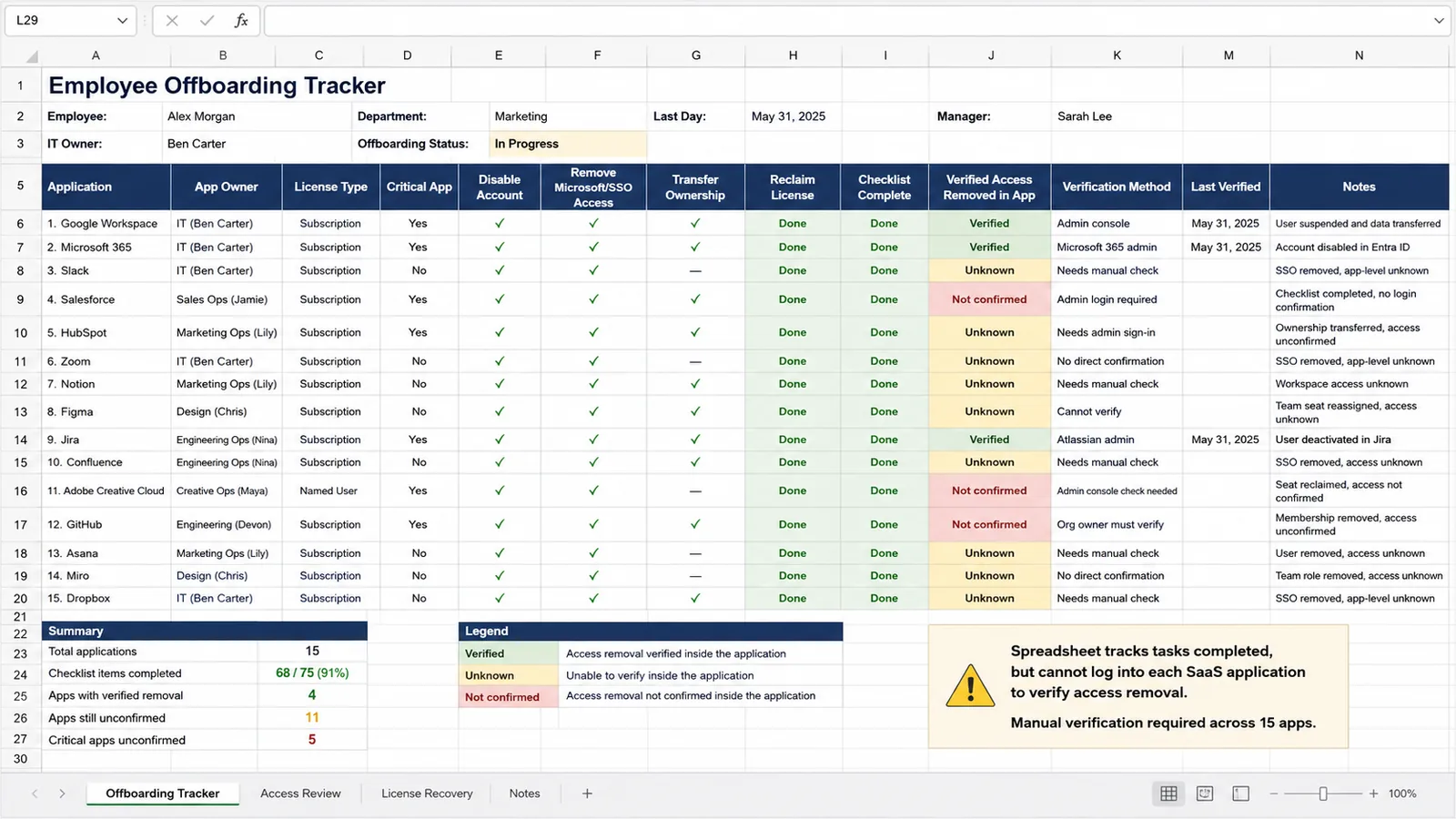The width and height of the screenshot is (1456, 819).
Task: Click Disable Account checkmark for Google Workspace
Action: coord(500,223)
